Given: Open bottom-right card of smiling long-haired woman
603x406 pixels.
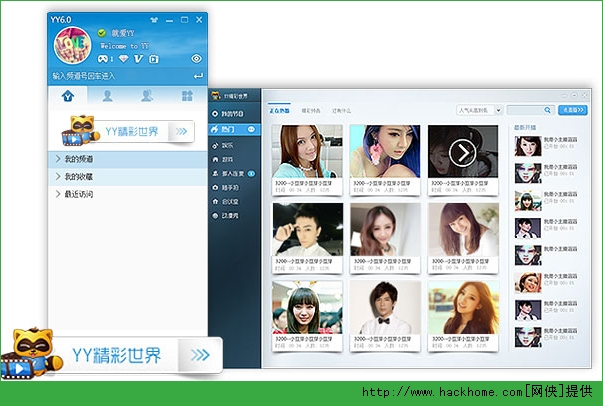Looking at the screenshot, I should coord(463,316).
